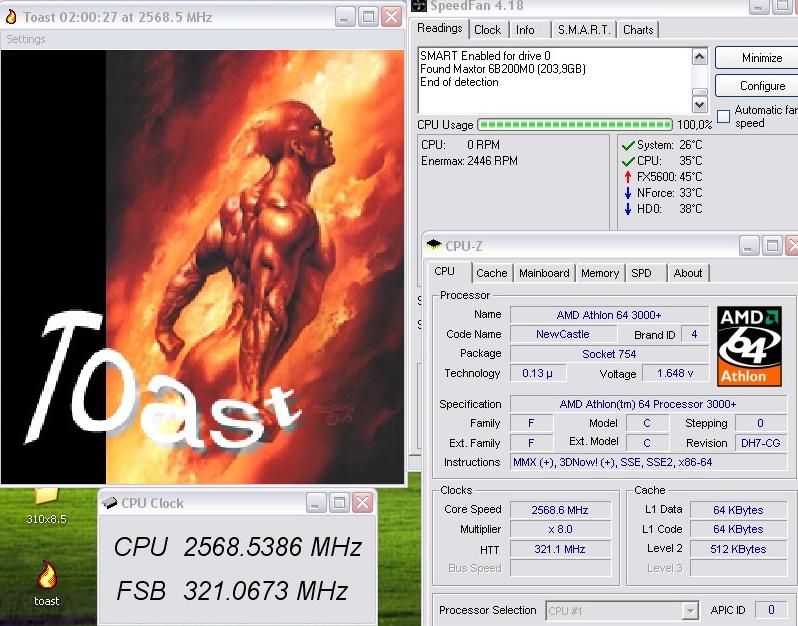Click the L1 Data 64 KBytes value
The image size is (798, 626).
(738, 510)
